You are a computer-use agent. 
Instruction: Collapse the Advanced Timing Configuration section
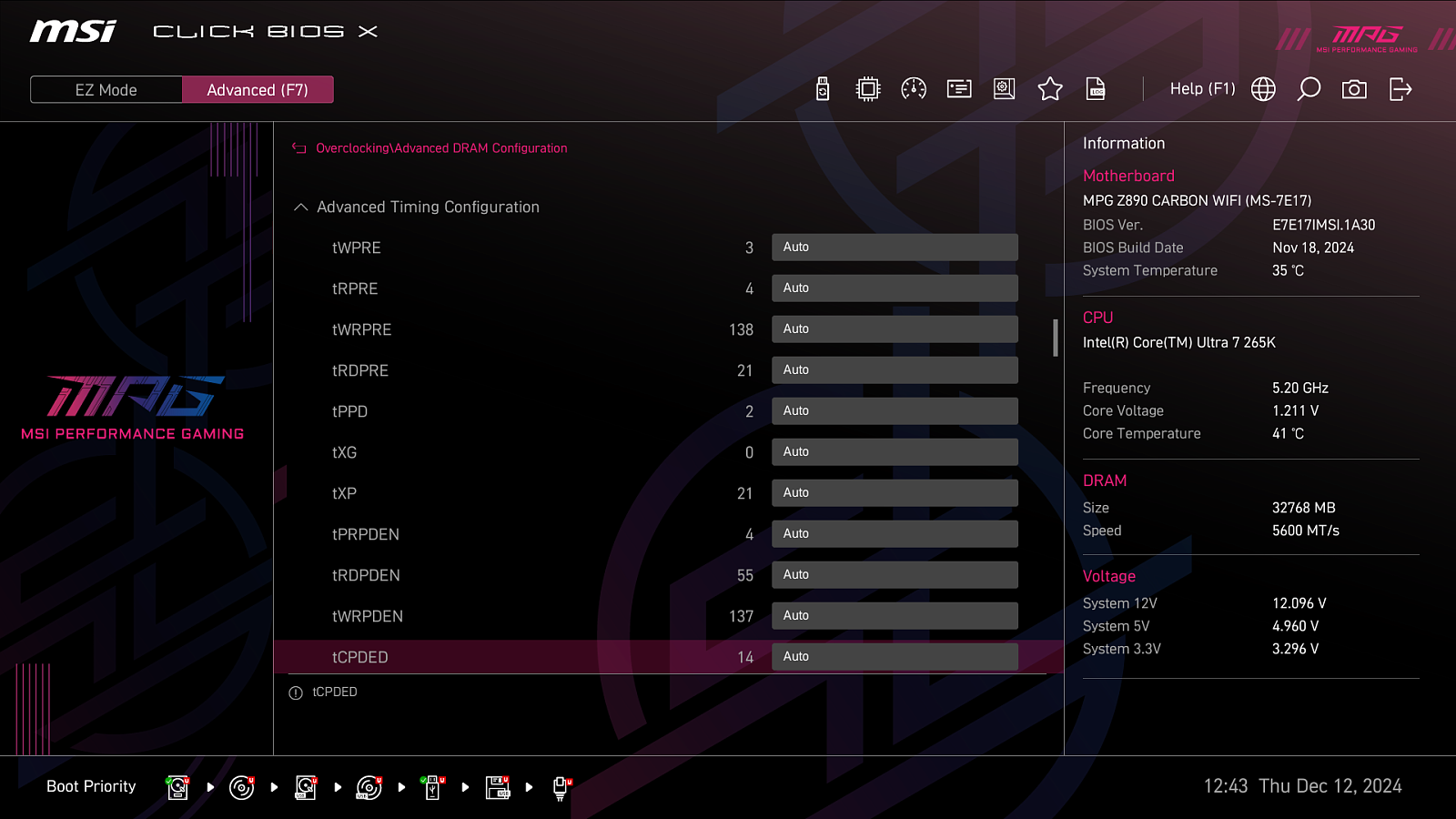(301, 207)
